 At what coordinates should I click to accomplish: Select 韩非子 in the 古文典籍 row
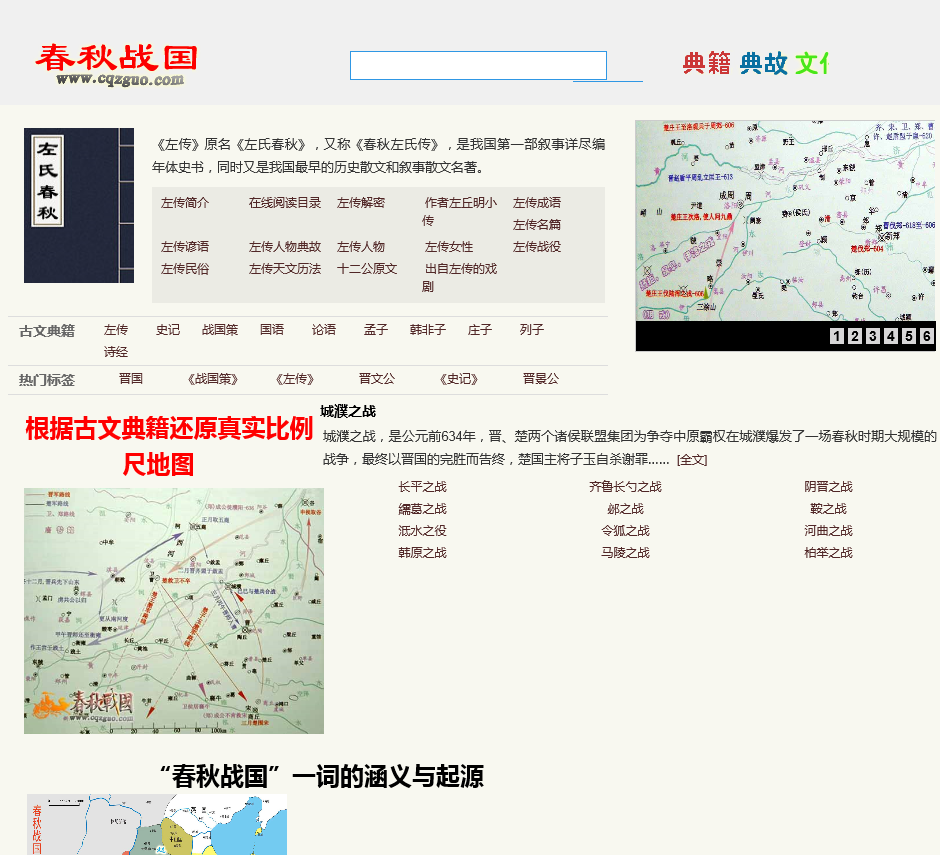pyautogui.click(x=427, y=330)
